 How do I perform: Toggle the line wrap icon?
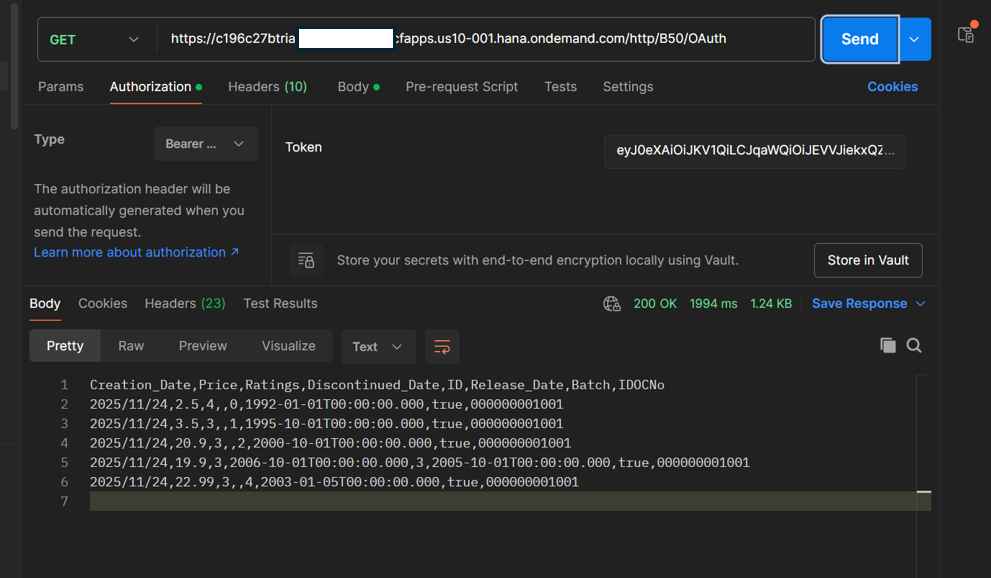point(442,347)
